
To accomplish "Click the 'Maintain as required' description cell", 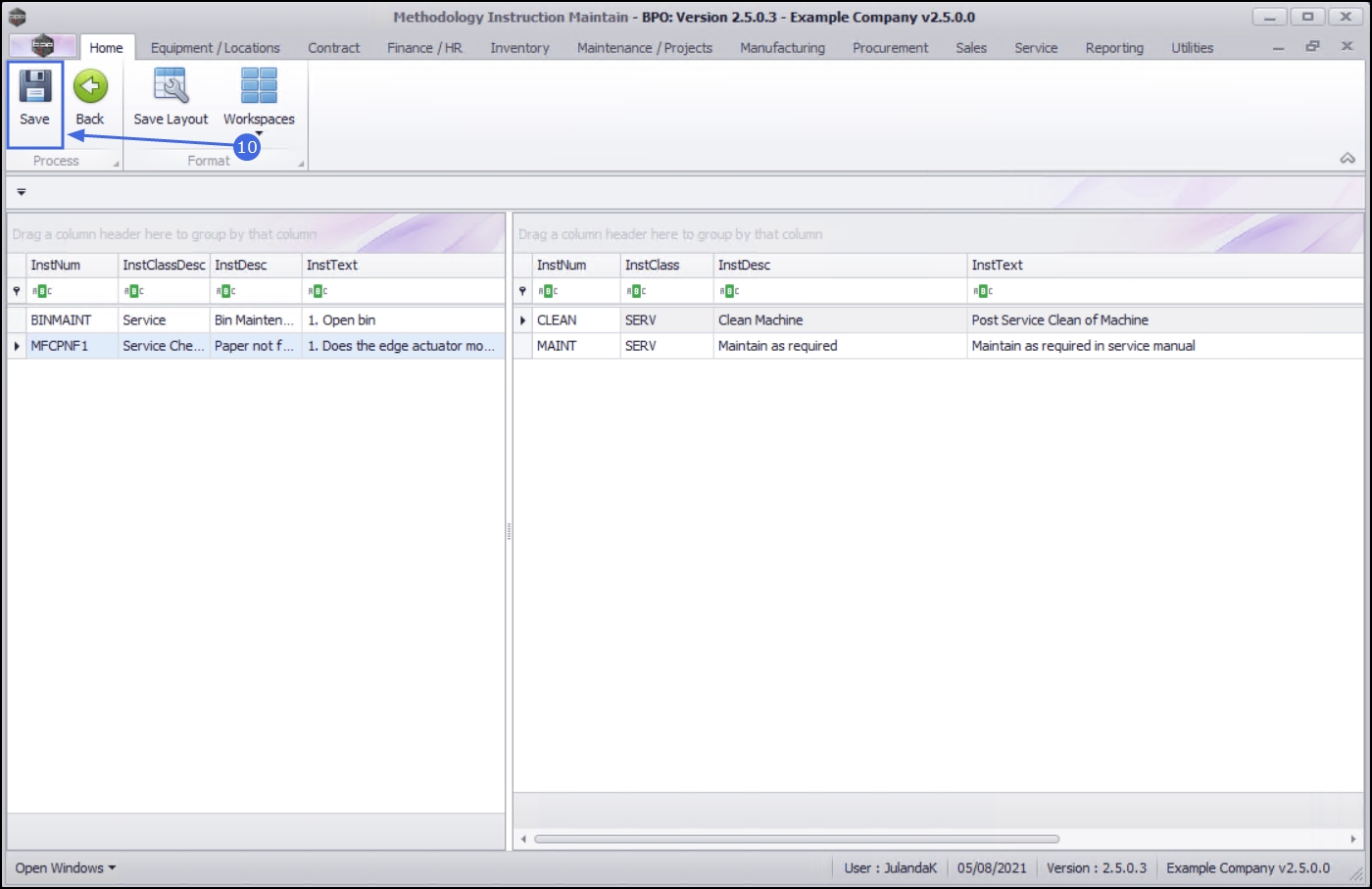I will [x=840, y=345].
